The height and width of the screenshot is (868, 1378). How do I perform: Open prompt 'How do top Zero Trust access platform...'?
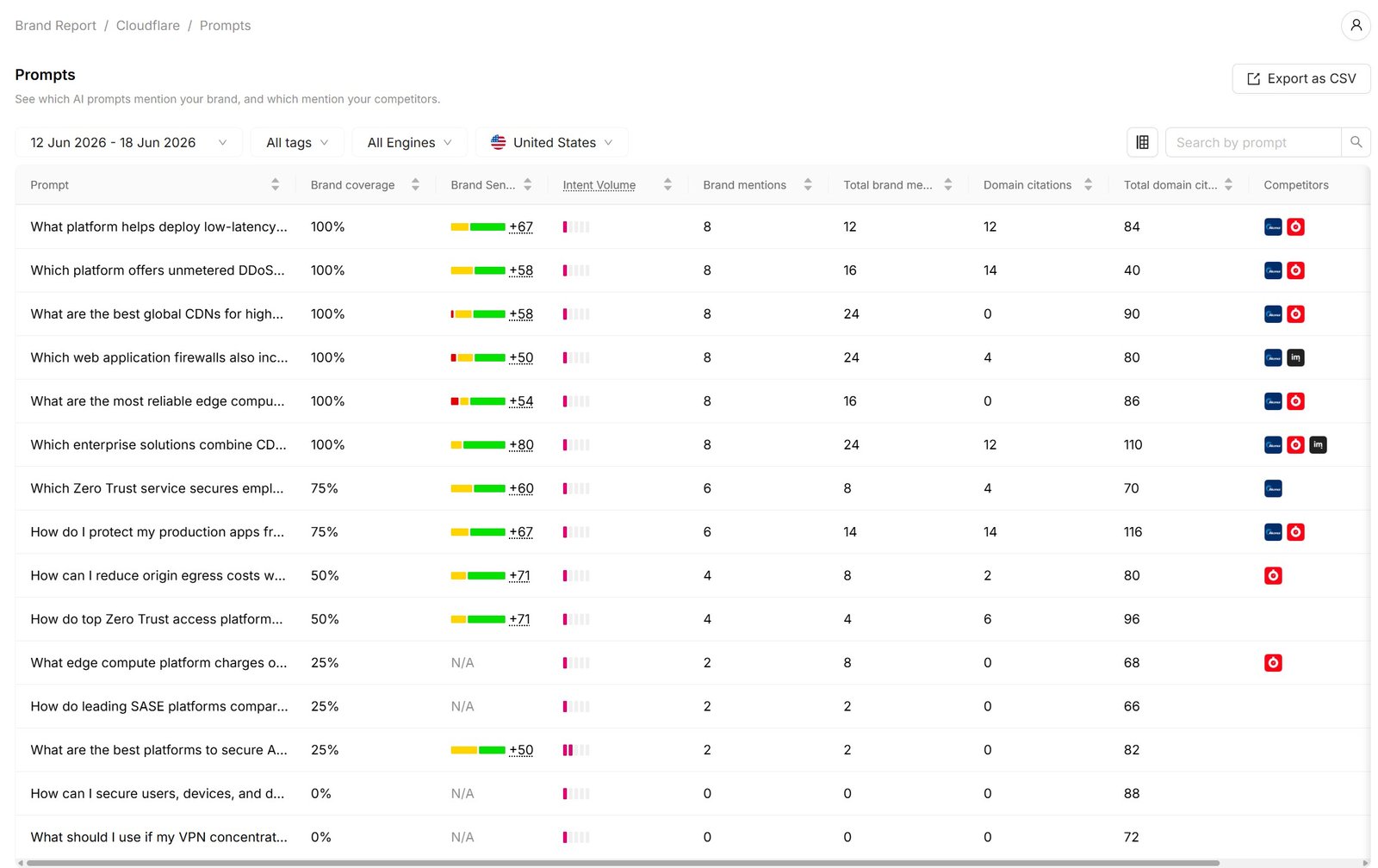[157, 619]
